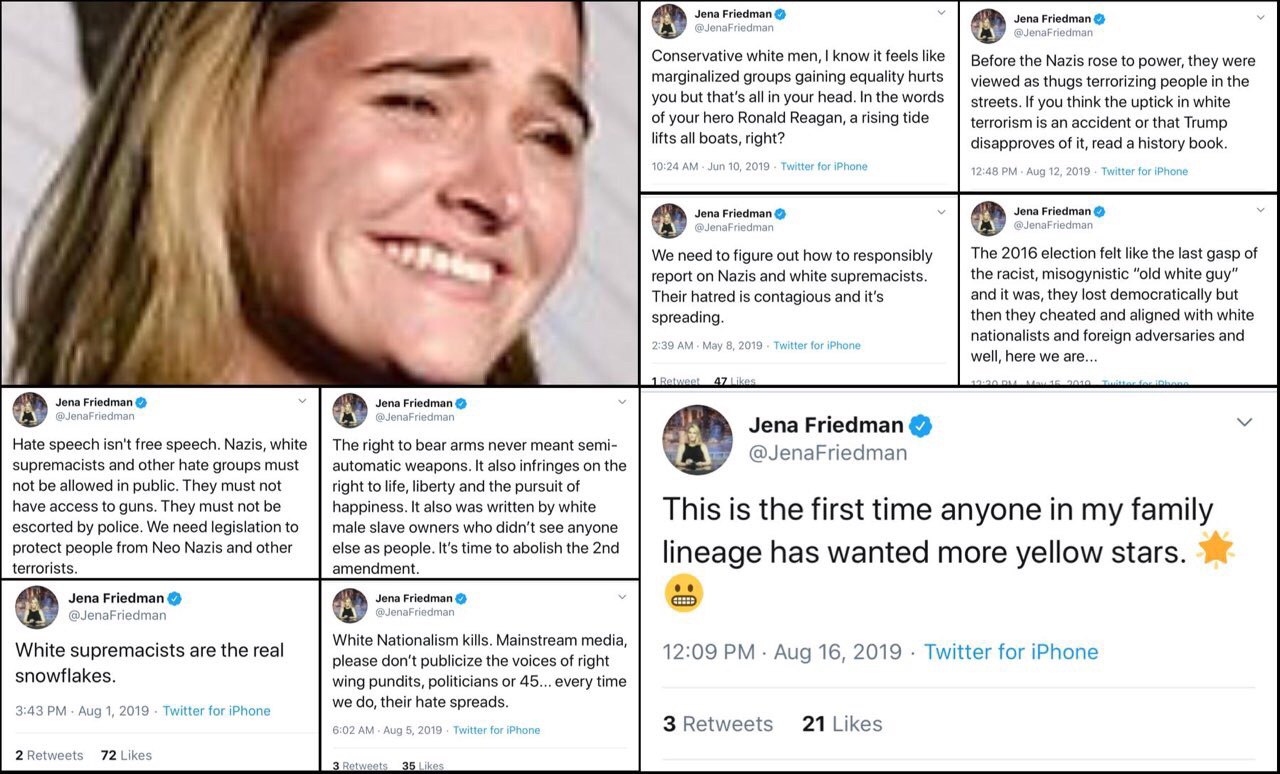Expand chevron menu on 'Conservative white men' tweet
The image size is (1280, 774).
coord(940,13)
